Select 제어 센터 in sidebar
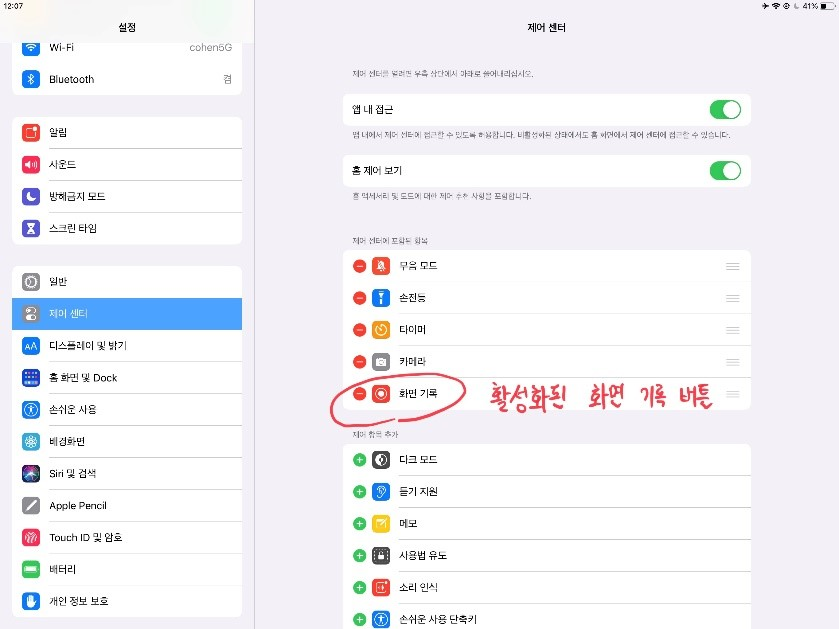 (x=127, y=314)
